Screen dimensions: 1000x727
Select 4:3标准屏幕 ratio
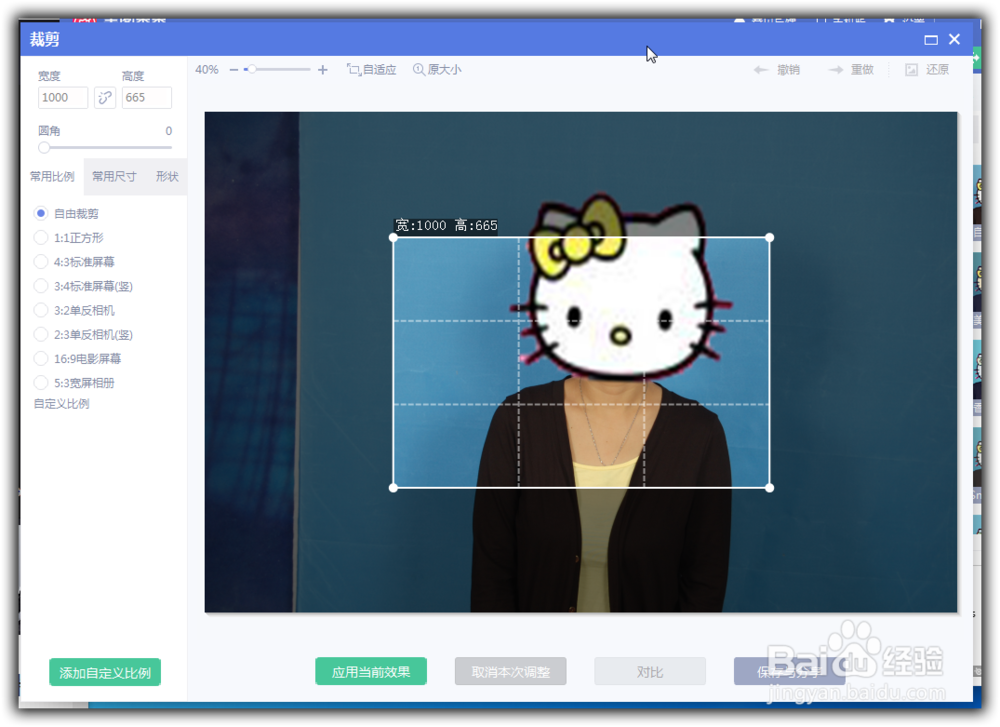click(x=41, y=261)
